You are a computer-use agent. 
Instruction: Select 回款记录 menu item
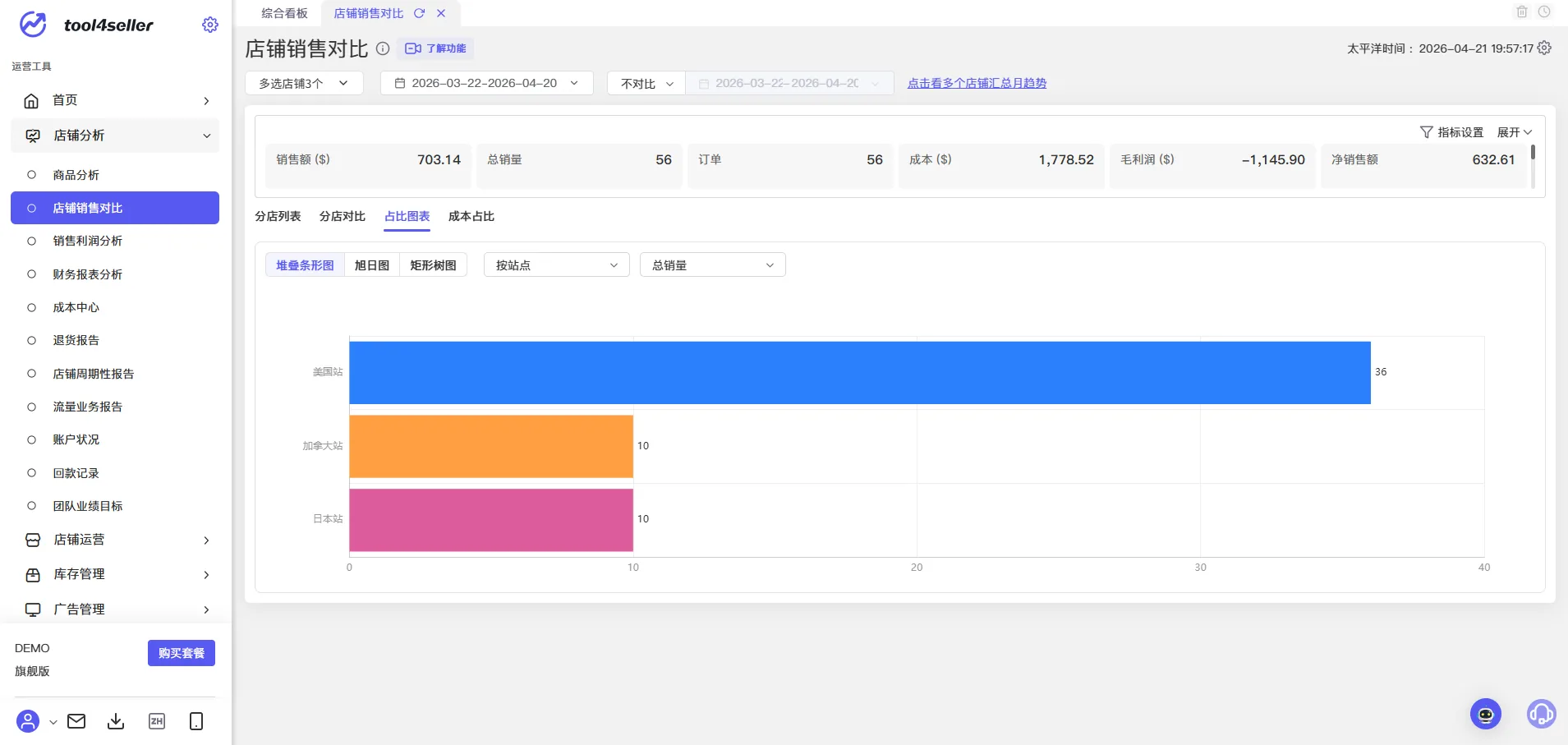tap(115, 473)
